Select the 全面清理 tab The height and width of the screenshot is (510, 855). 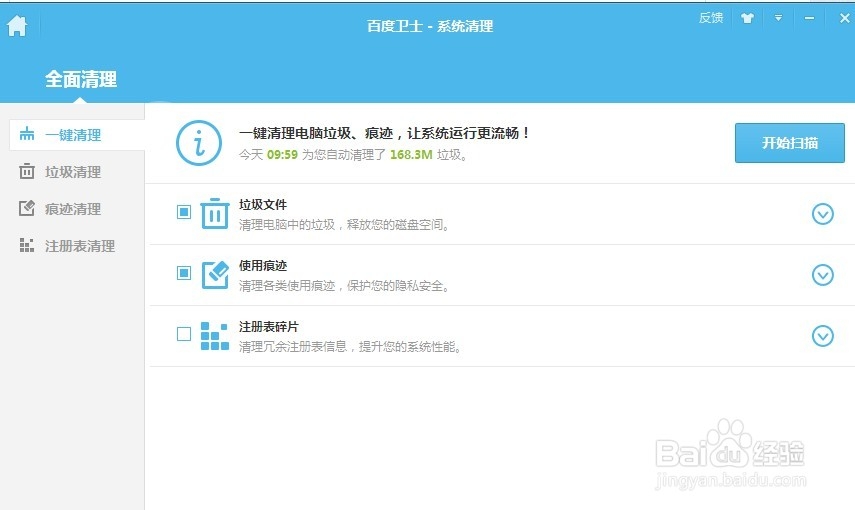pyautogui.click(x=81, y=79)
